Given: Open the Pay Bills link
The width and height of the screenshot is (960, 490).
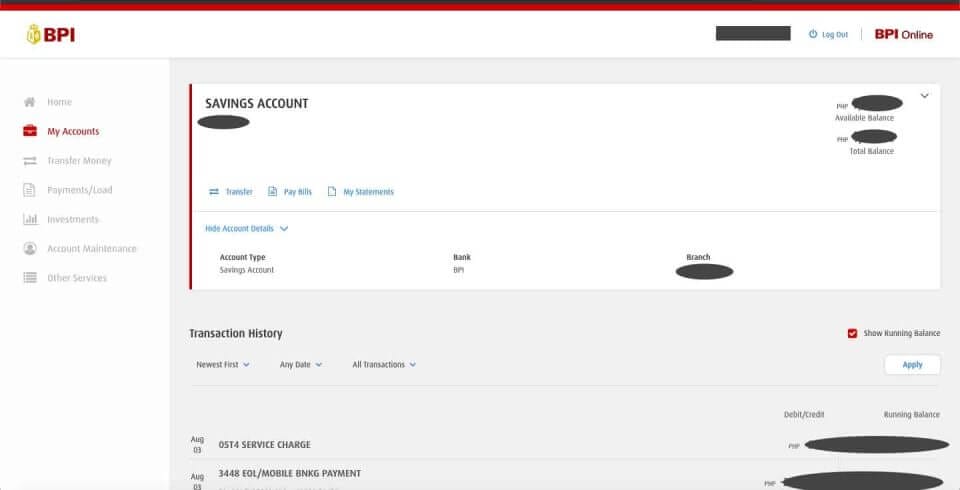Looking at the screenshot, I should tap(297, 192).
